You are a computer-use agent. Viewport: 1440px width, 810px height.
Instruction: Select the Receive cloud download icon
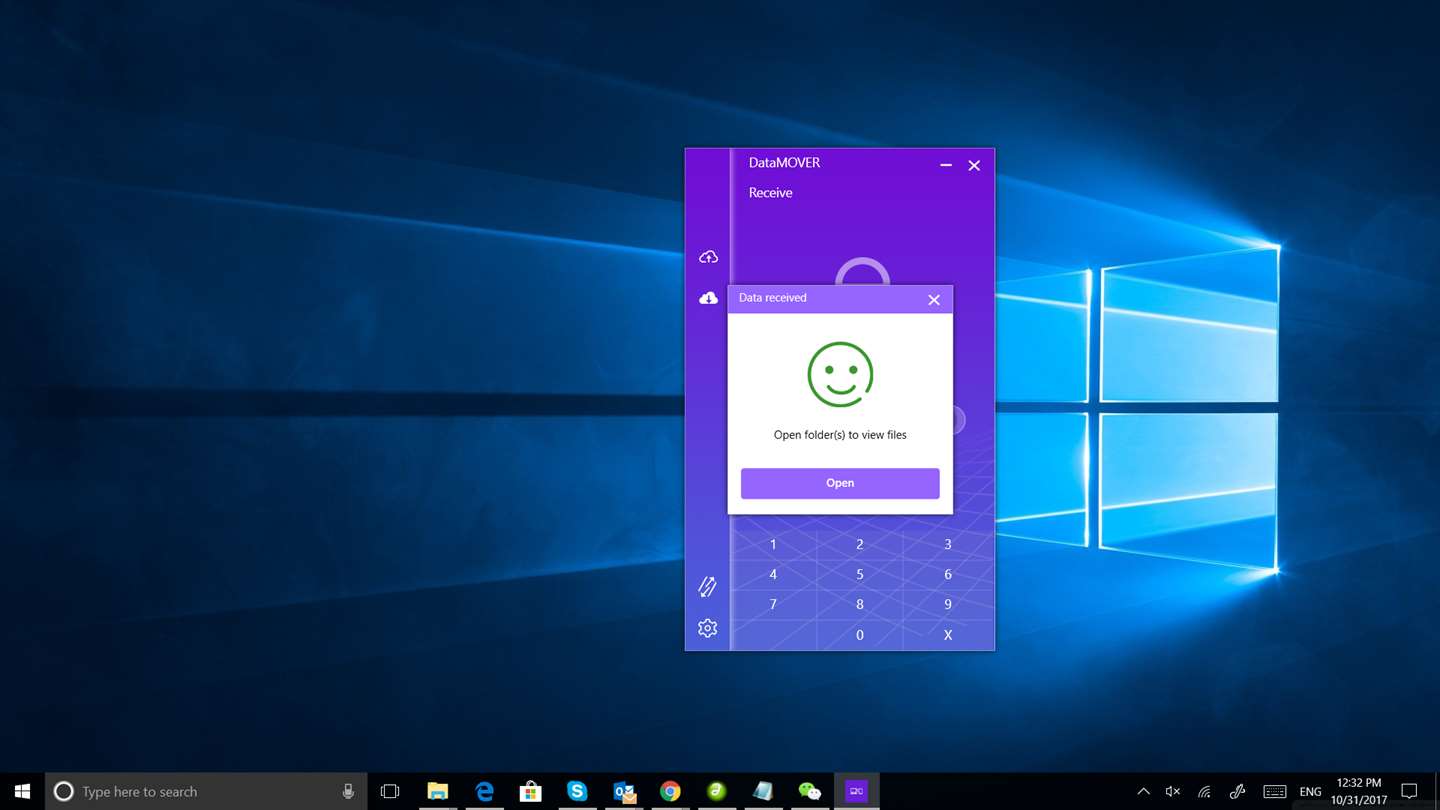708,298
